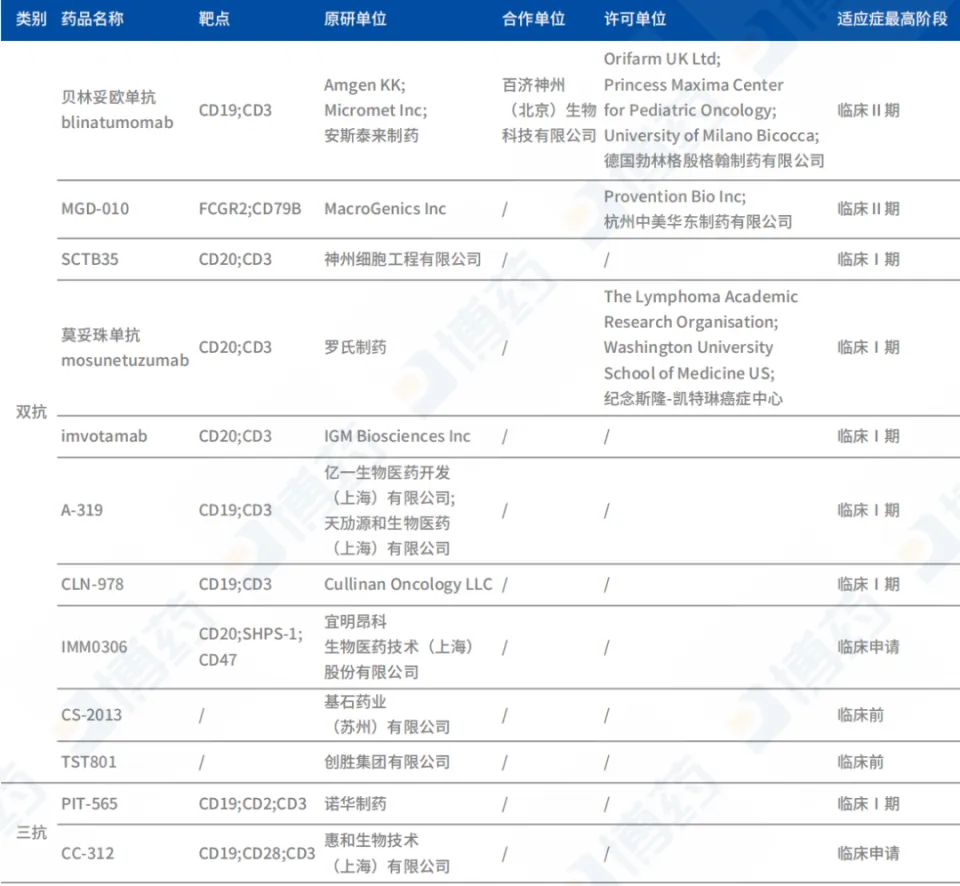Click 临床申请 stage in IMM0306 row
960x886 pixels.
coord(868,647)
